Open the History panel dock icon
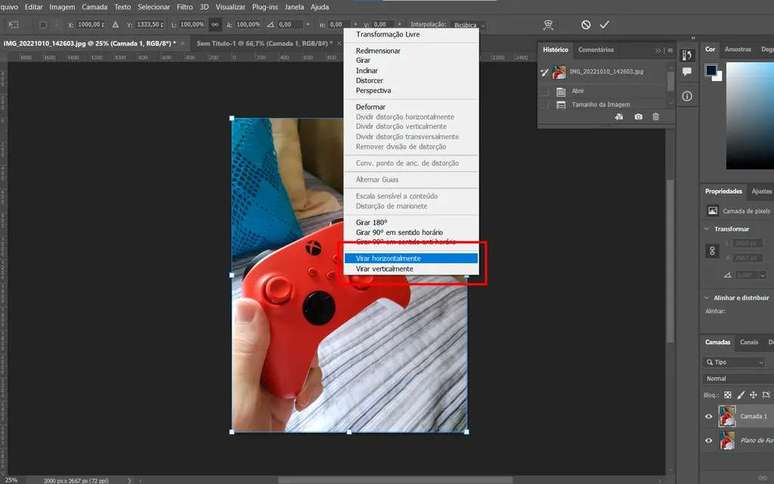 pos(687,55)
